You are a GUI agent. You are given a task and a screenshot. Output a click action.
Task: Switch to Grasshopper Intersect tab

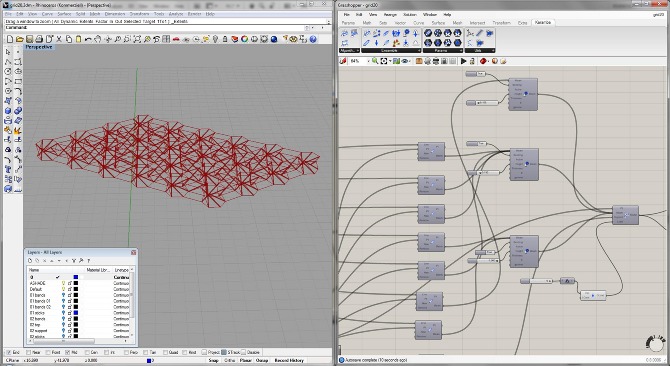(477, 23)
